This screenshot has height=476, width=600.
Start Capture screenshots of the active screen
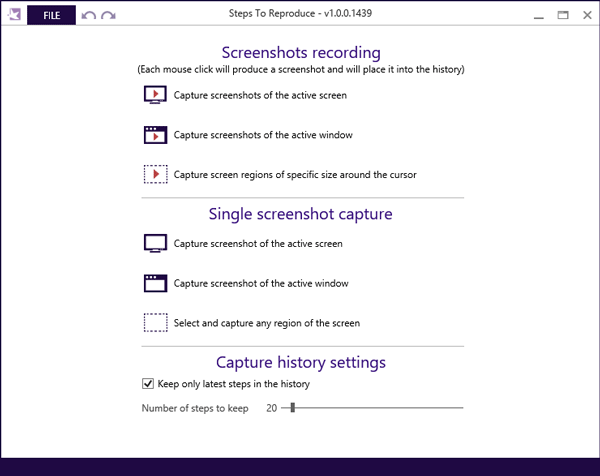pos(260,95)
